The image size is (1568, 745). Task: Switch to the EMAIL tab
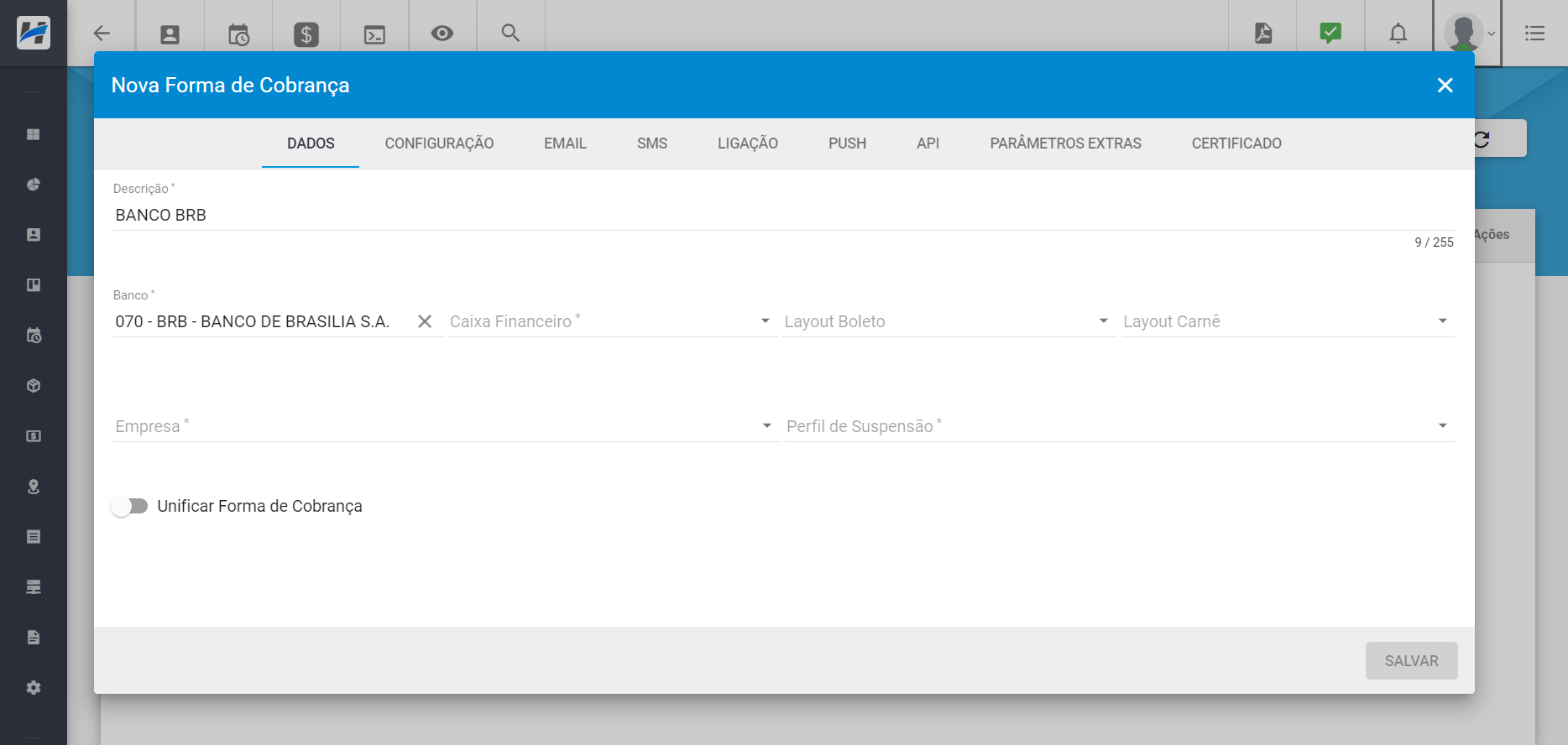[x=565, y=143]
